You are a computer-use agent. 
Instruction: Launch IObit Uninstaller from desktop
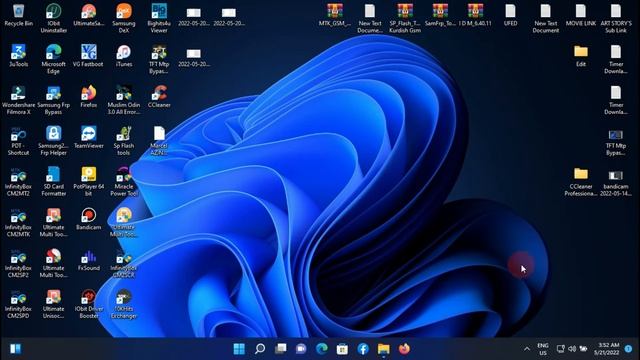tap(53, 18)
